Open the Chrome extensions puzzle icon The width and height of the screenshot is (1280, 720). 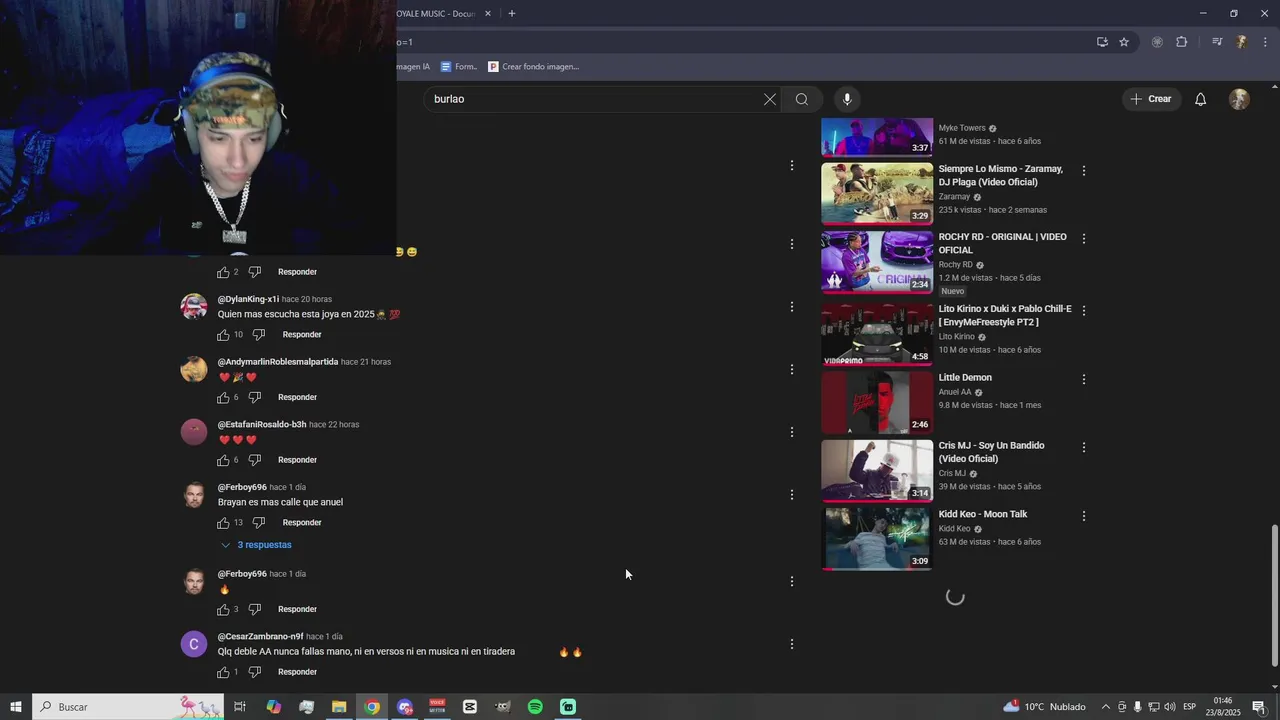tap(1181, 42)
